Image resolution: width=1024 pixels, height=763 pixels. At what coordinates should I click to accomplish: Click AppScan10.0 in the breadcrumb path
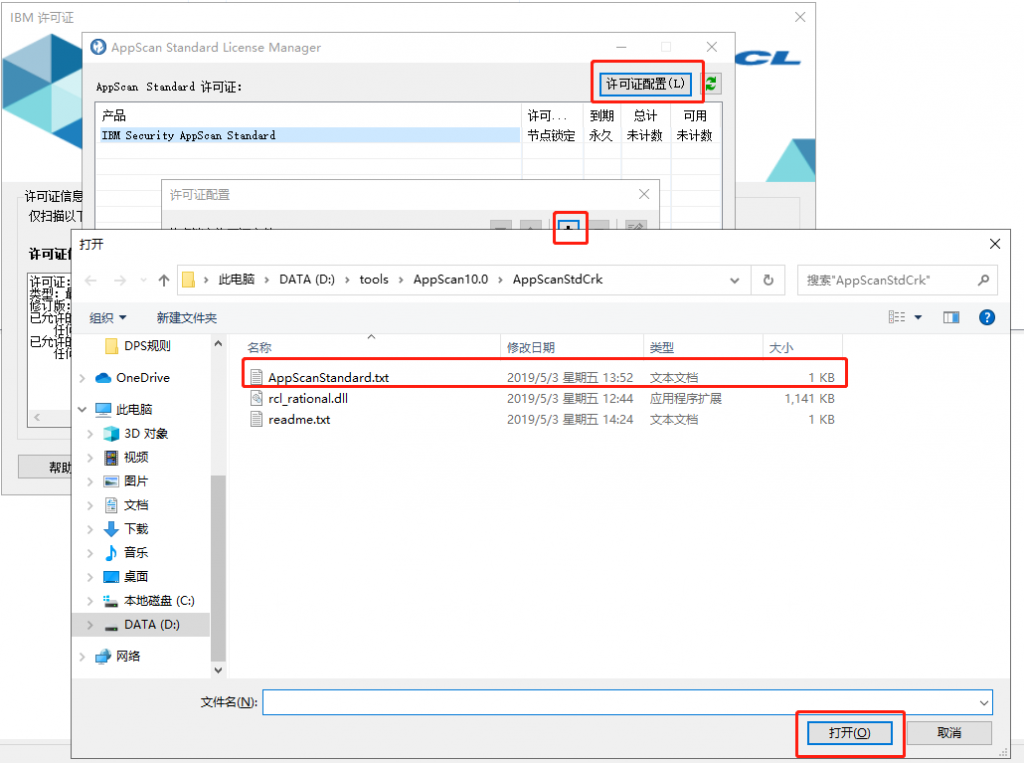[x=451, y=280]
